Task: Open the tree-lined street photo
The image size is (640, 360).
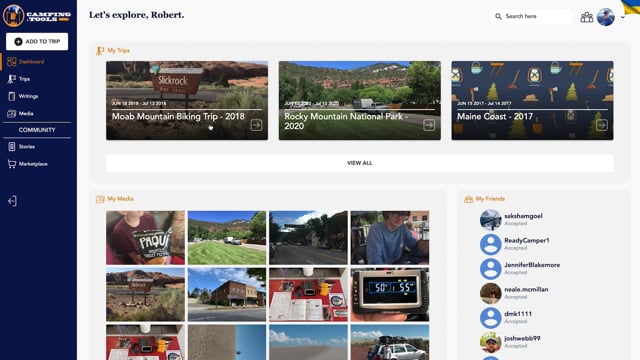Action: [x=308, y=238]
